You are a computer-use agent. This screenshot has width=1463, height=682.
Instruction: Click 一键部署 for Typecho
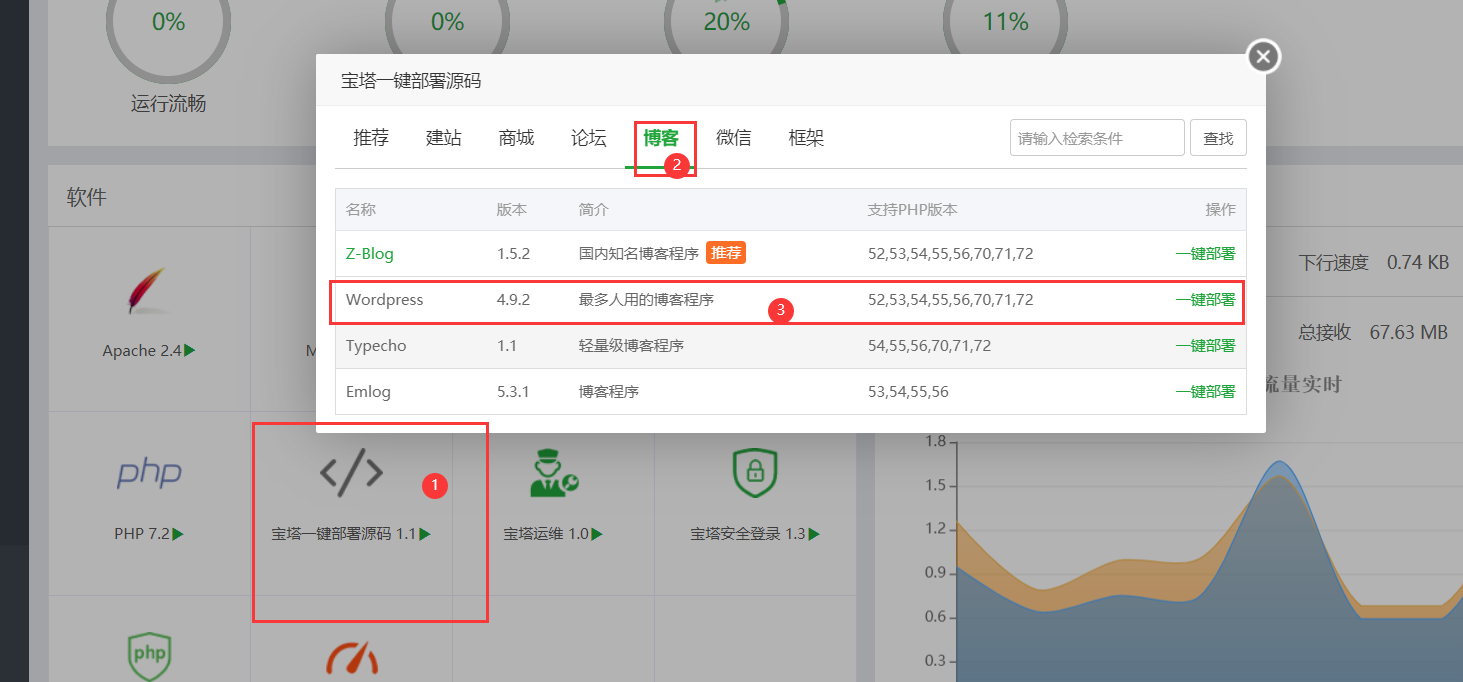click(1205, 346)
